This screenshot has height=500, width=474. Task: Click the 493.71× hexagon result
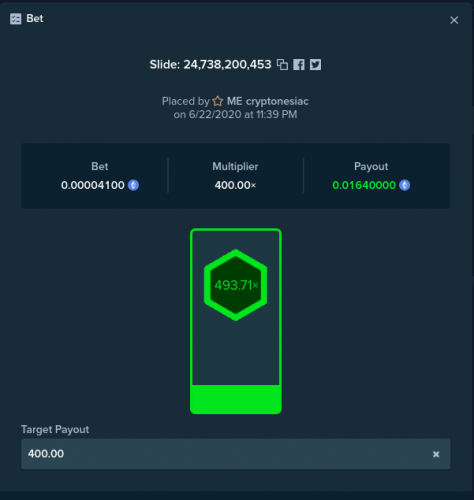(x=236, y=285)
